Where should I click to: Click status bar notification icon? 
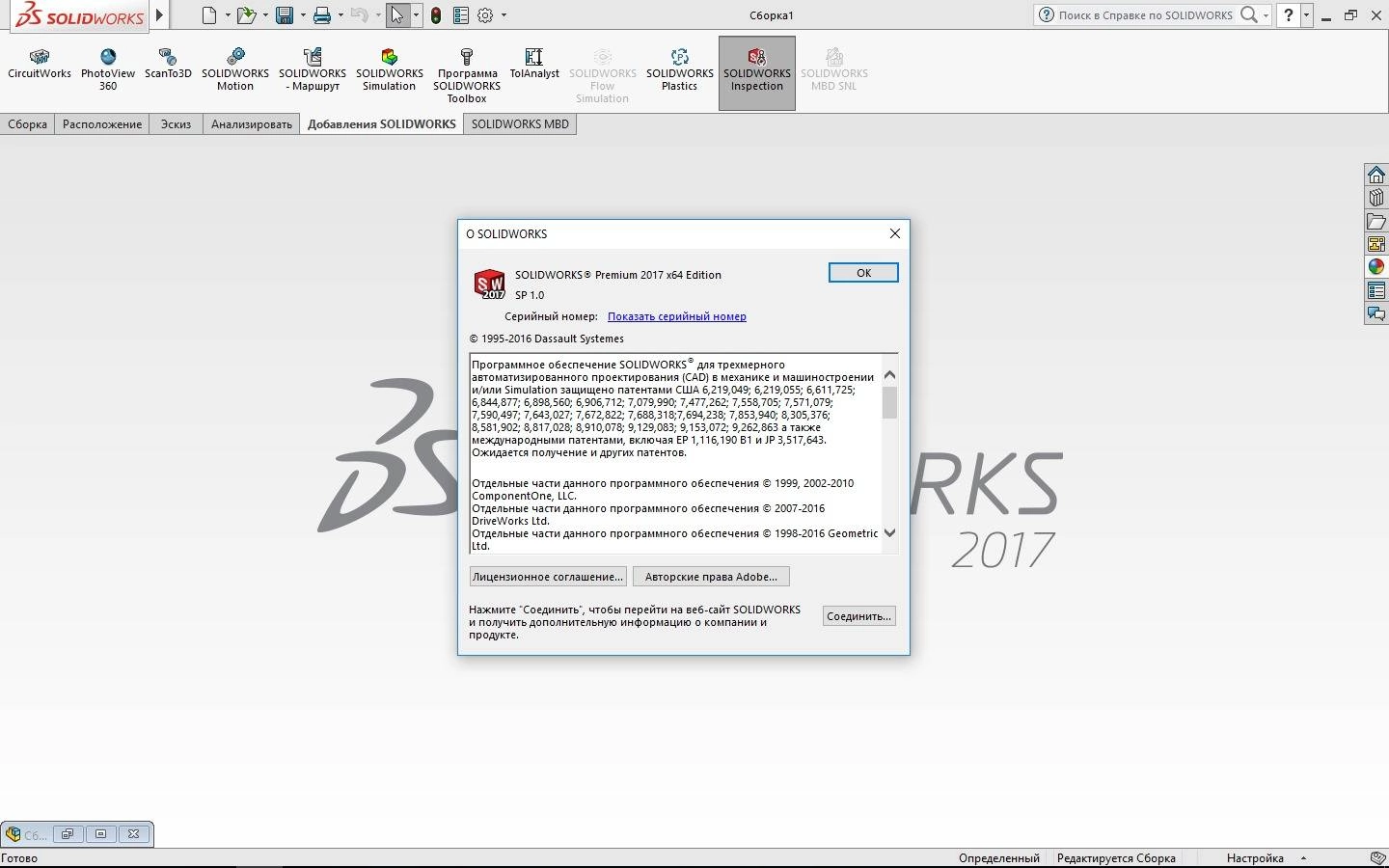(x=1377, y=858)
